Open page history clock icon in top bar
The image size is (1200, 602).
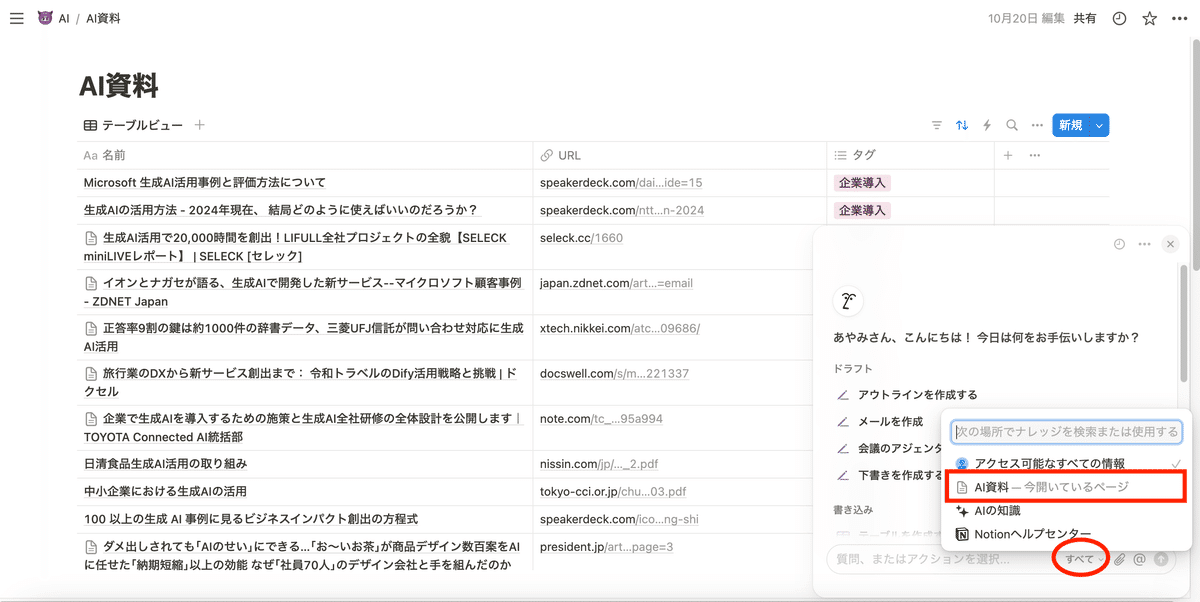pos(1119,18)
